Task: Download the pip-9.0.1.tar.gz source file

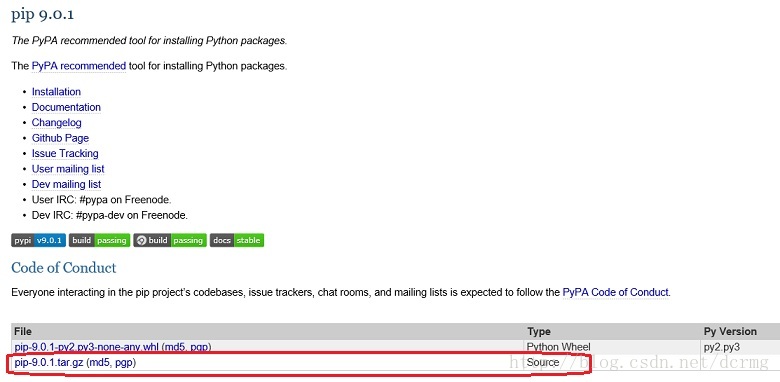Action: click(49, 363)
